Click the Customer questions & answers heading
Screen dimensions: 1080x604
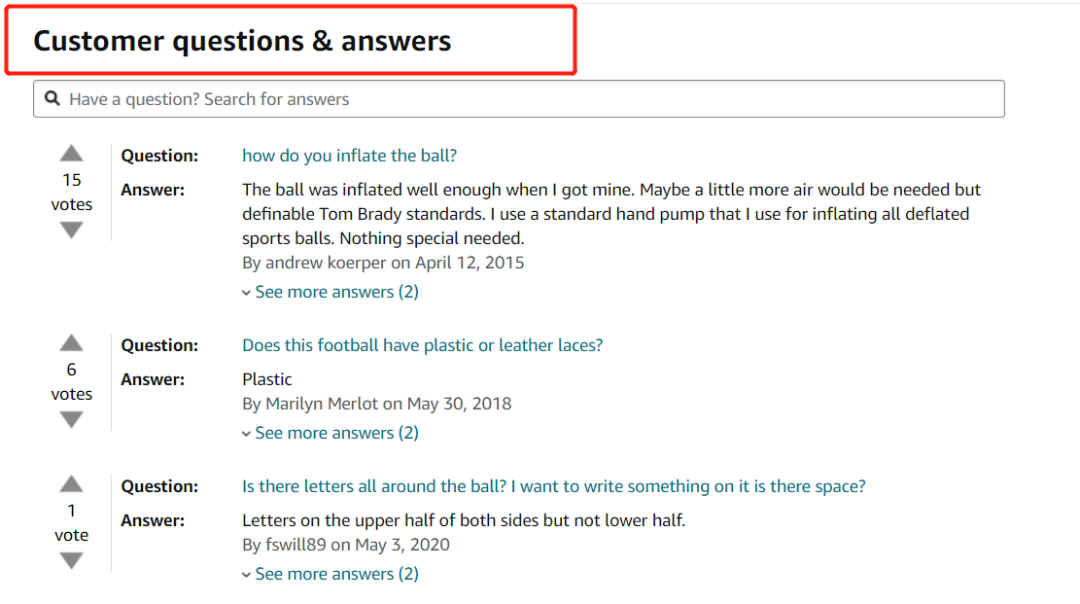(x=242, y=41)
